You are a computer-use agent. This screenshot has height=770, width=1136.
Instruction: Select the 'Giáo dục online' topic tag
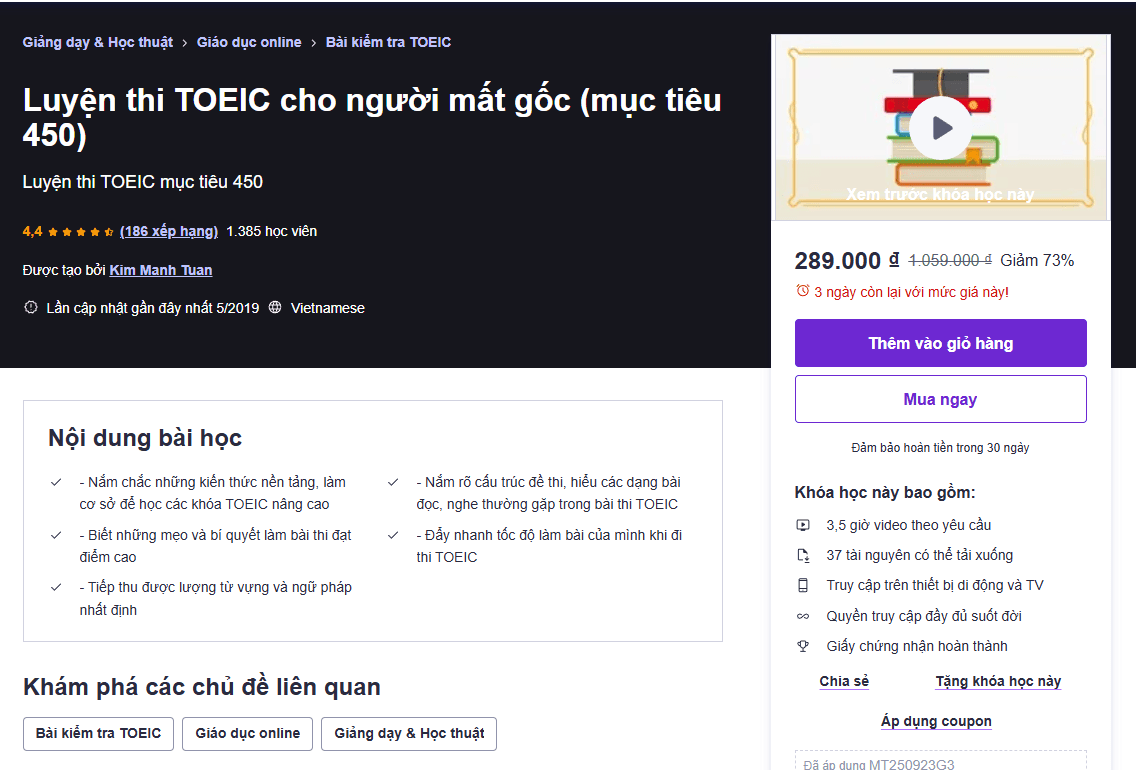248,734
